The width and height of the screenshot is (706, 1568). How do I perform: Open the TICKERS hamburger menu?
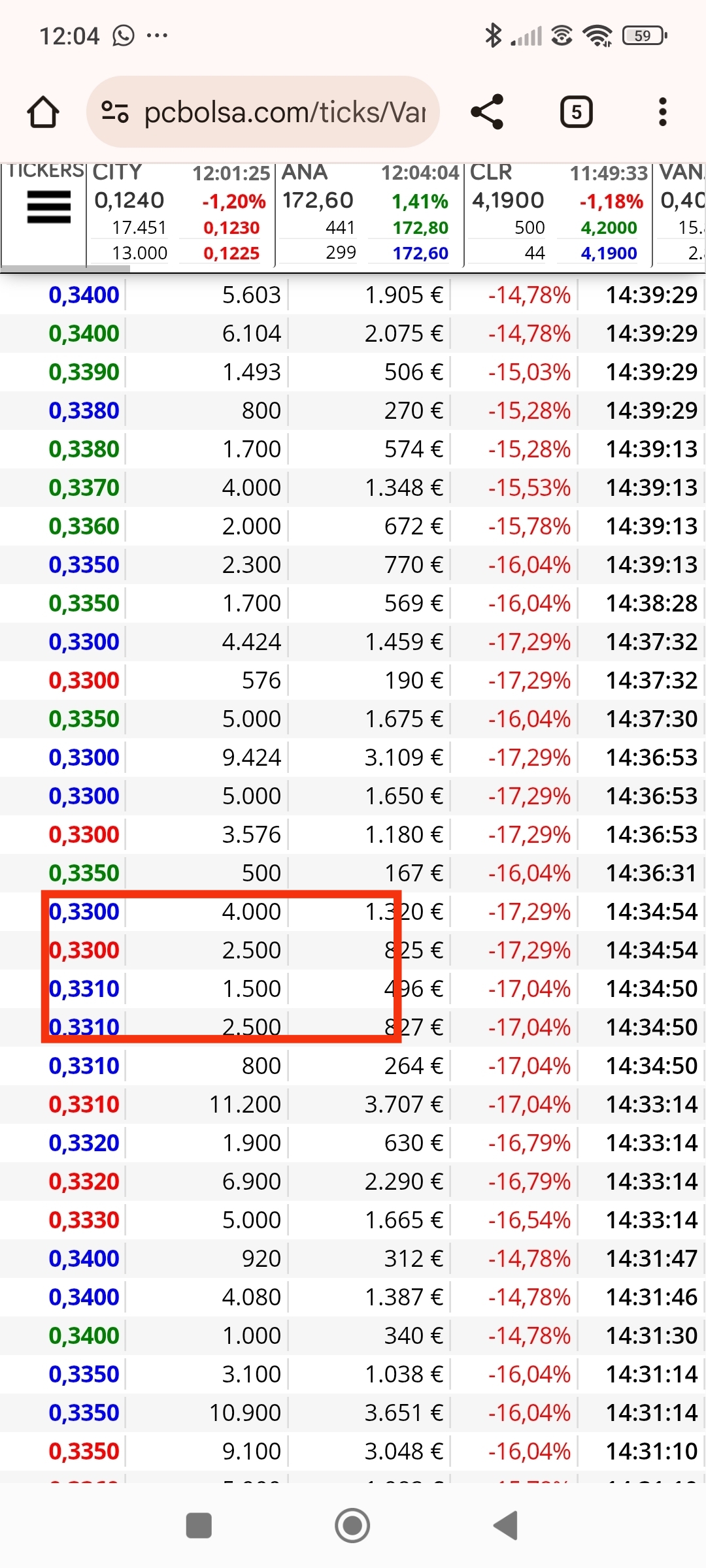(x=48, y=207)
